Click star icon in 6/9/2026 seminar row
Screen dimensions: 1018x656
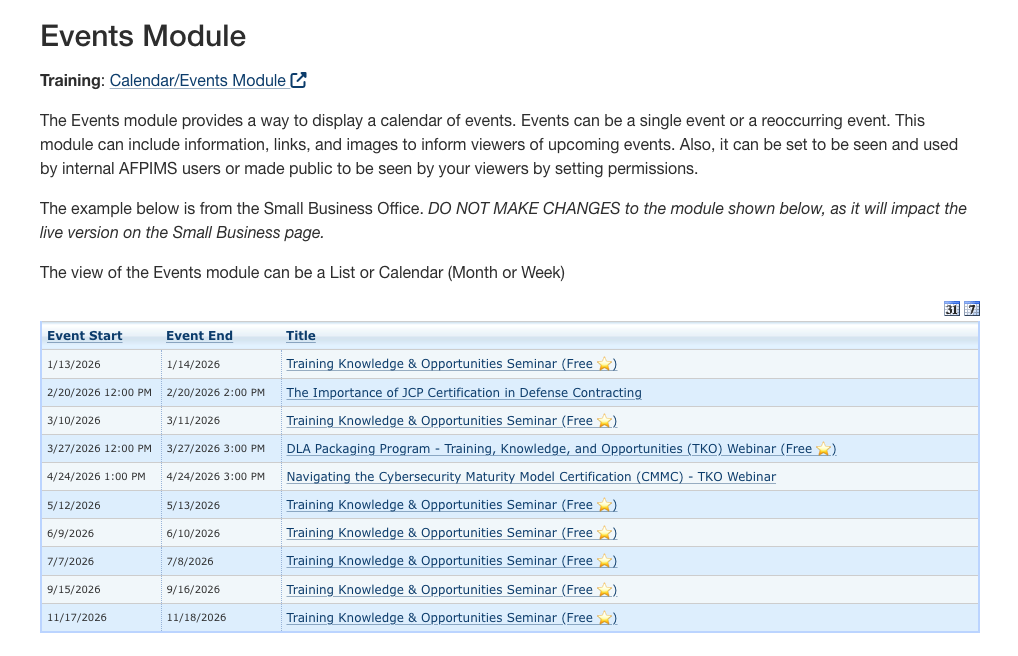(x=604, y=534)
